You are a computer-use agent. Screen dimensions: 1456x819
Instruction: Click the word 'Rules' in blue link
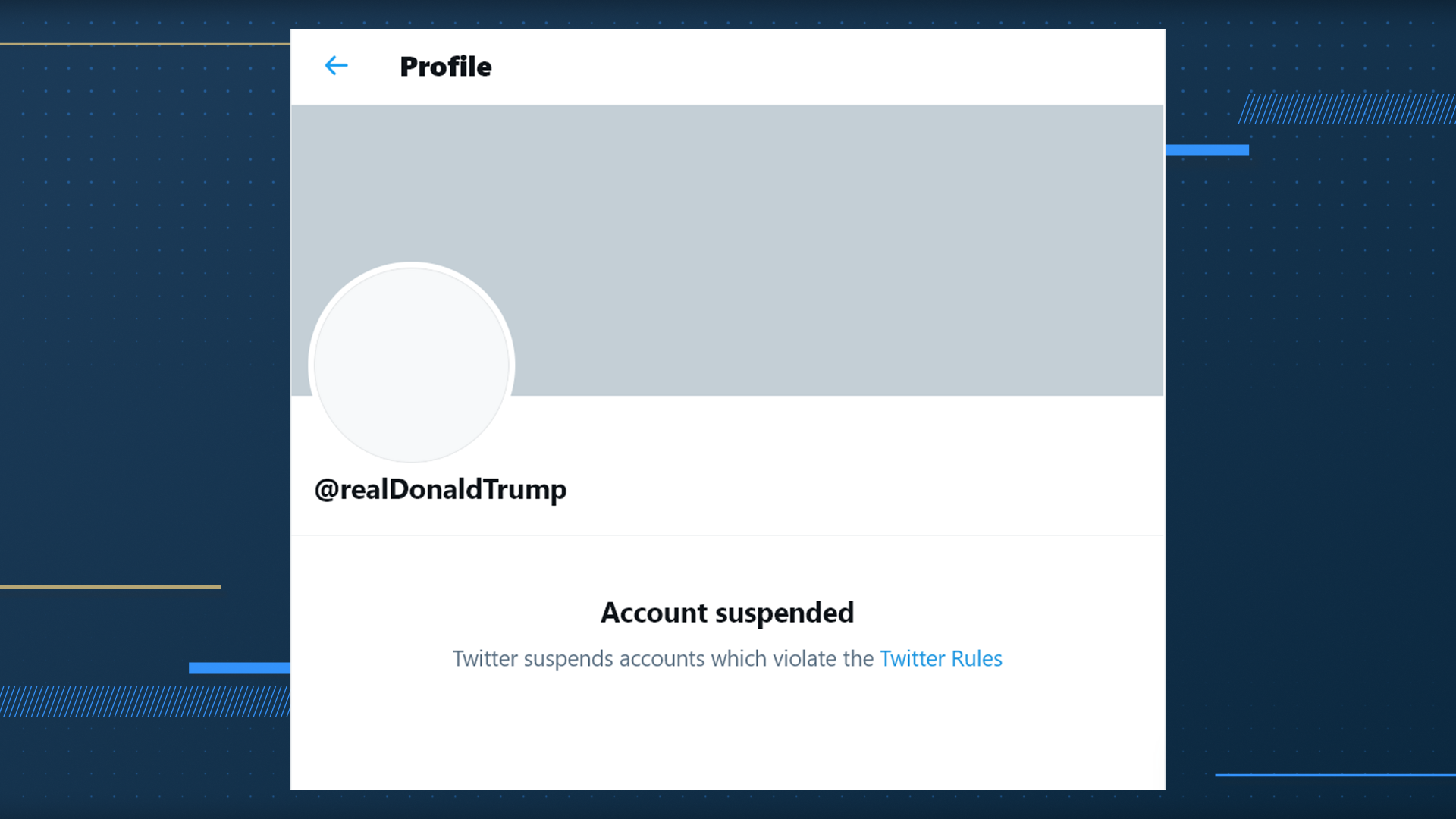(x=977, y=658)
